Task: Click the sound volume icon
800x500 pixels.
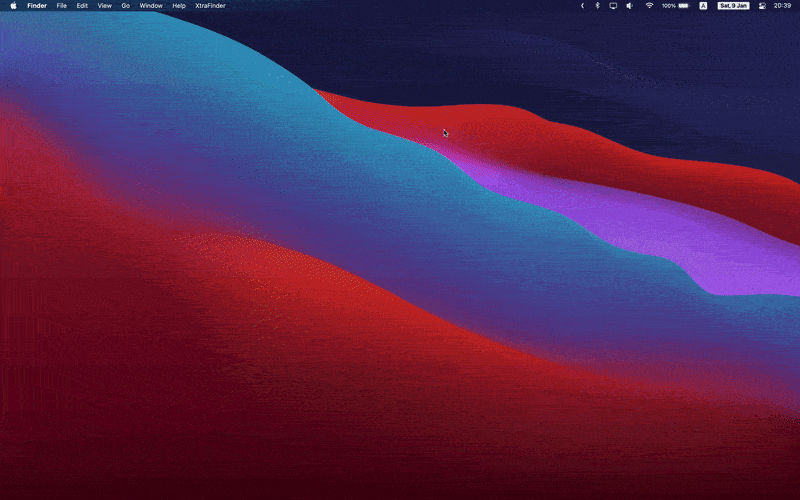Action: (x=630, y=6)
